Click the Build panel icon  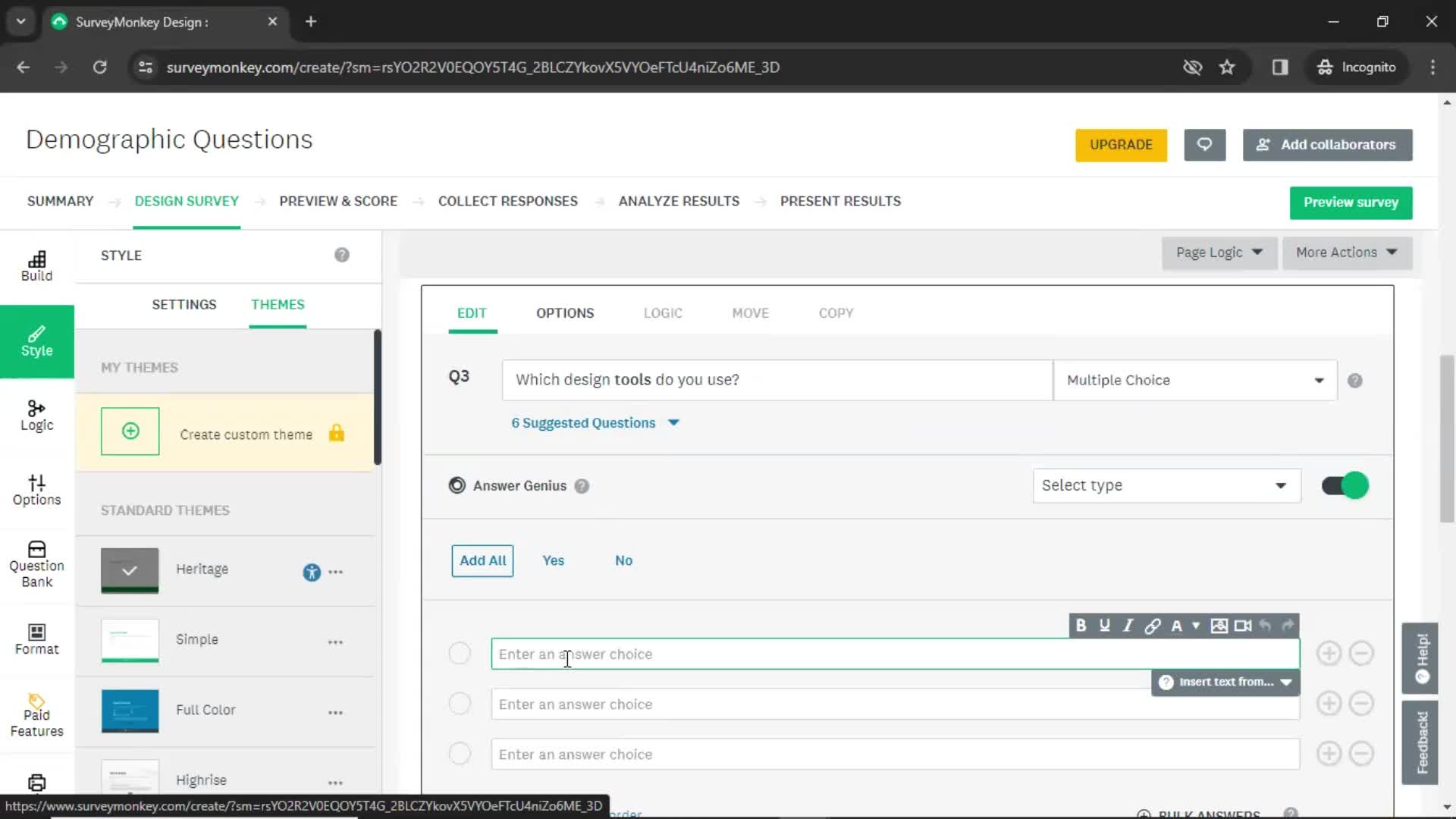[36, 265]
